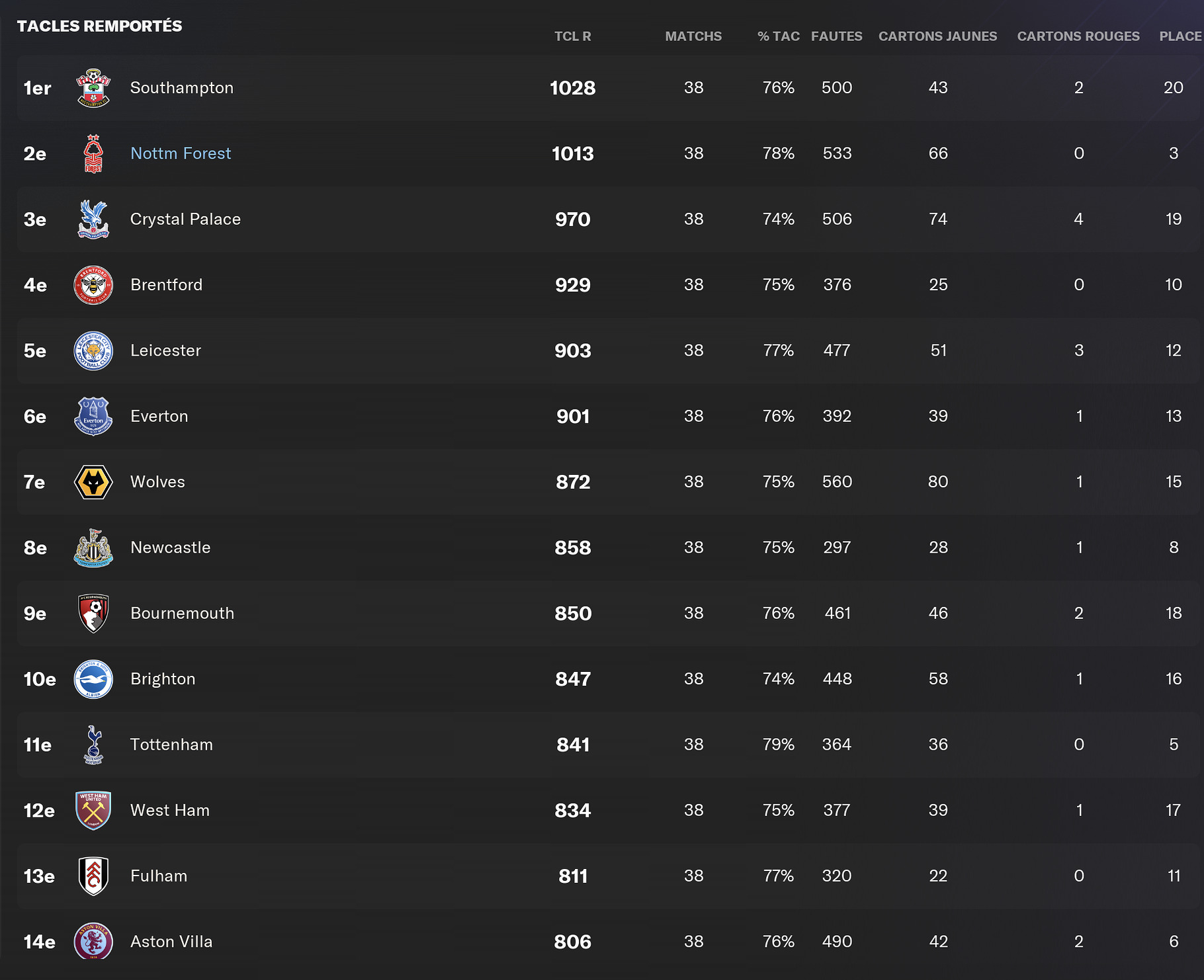This screenshot has height=980, width=1204.
Task: Click Leicester's 3 red cards value
Action: [x=1079, y=350]
